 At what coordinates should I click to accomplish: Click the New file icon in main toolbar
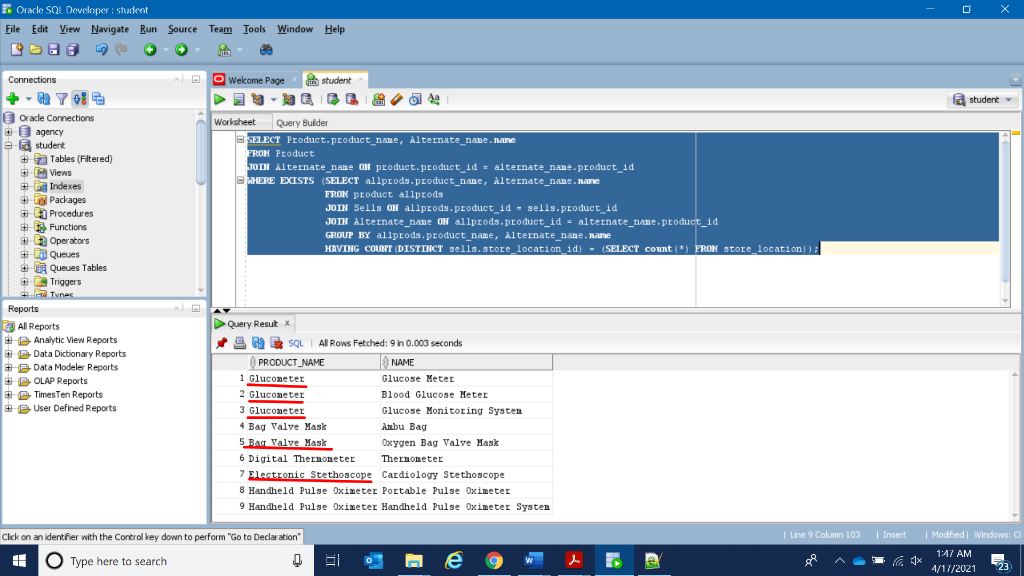point(17,50)
